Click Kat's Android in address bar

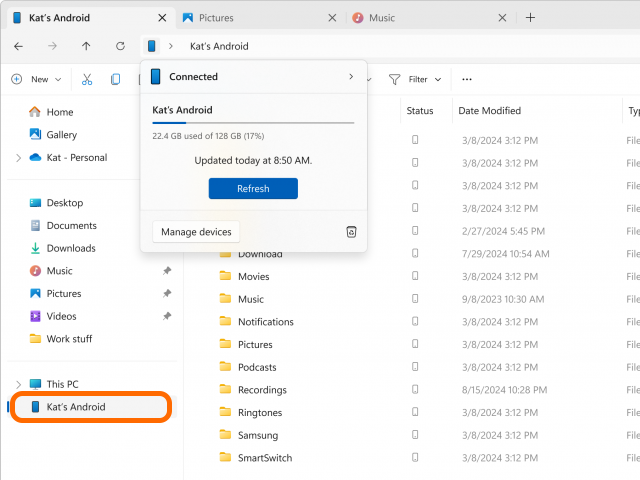coord(219,46)
